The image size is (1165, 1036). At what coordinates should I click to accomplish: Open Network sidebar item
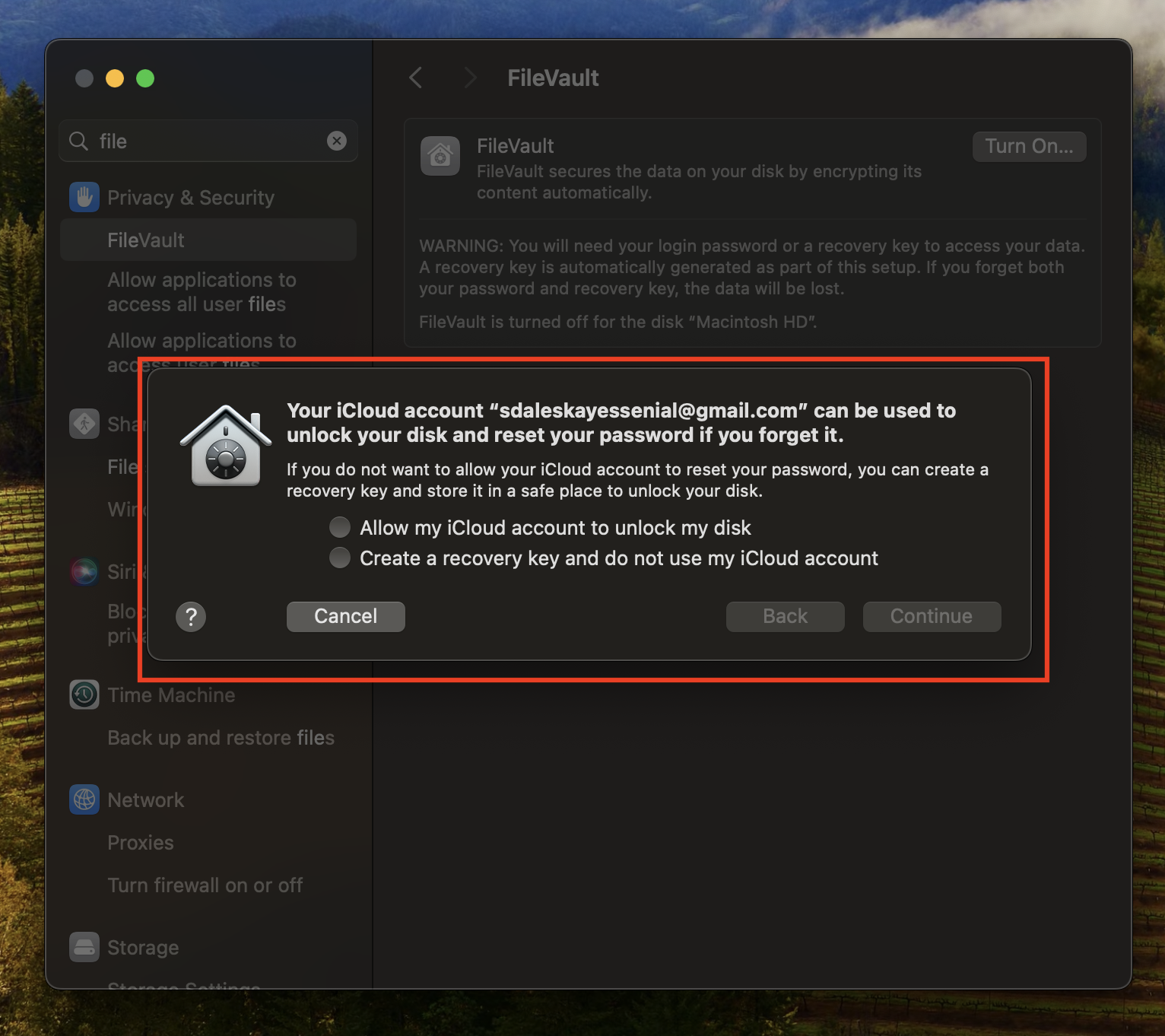(145, 800)
